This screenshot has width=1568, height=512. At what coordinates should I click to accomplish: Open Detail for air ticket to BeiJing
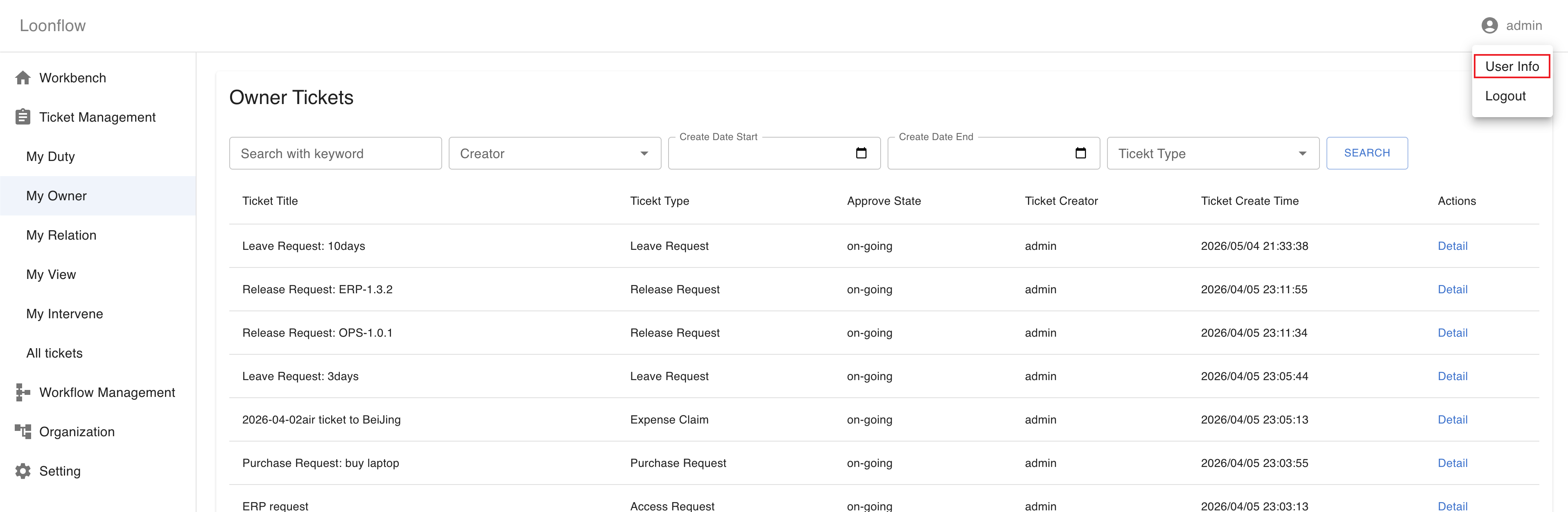pos(1453,419)
